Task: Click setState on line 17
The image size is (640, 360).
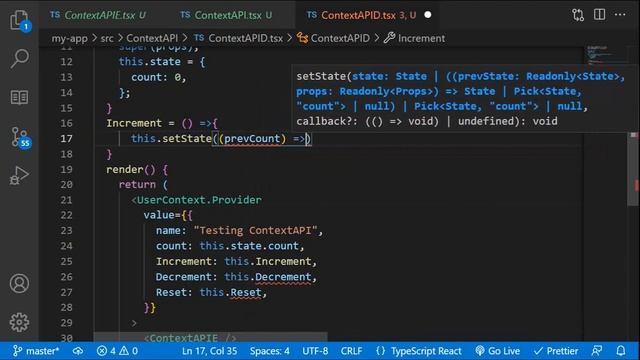Action: (x=187, y=139)
